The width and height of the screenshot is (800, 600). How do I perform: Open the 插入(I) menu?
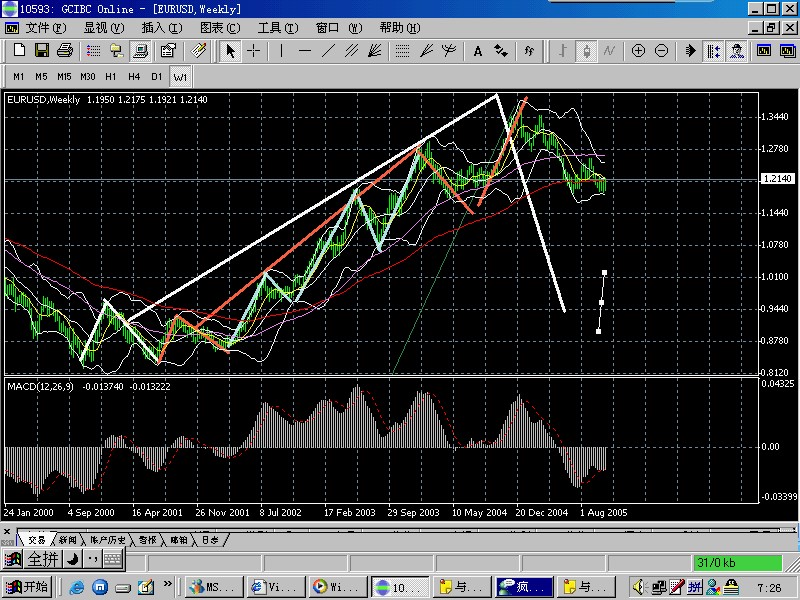pos(162,28)
